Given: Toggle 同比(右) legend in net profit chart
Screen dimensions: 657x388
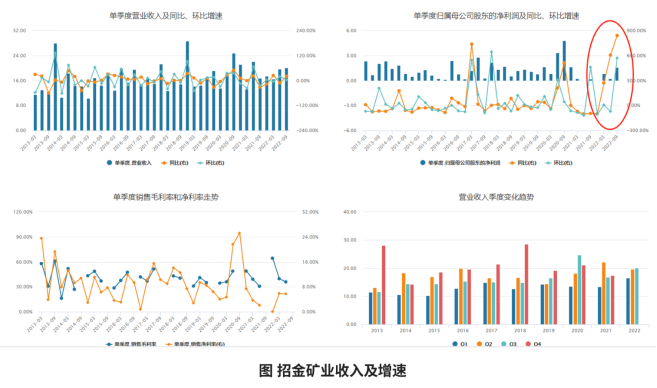Looking at the screenshot, I should 523,163.
